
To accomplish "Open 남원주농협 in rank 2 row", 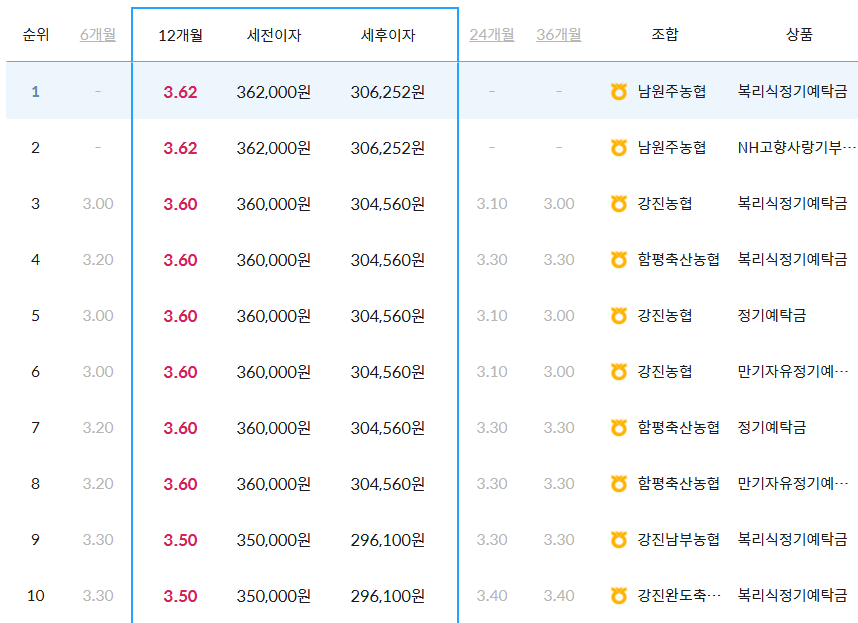I will 671,147.
